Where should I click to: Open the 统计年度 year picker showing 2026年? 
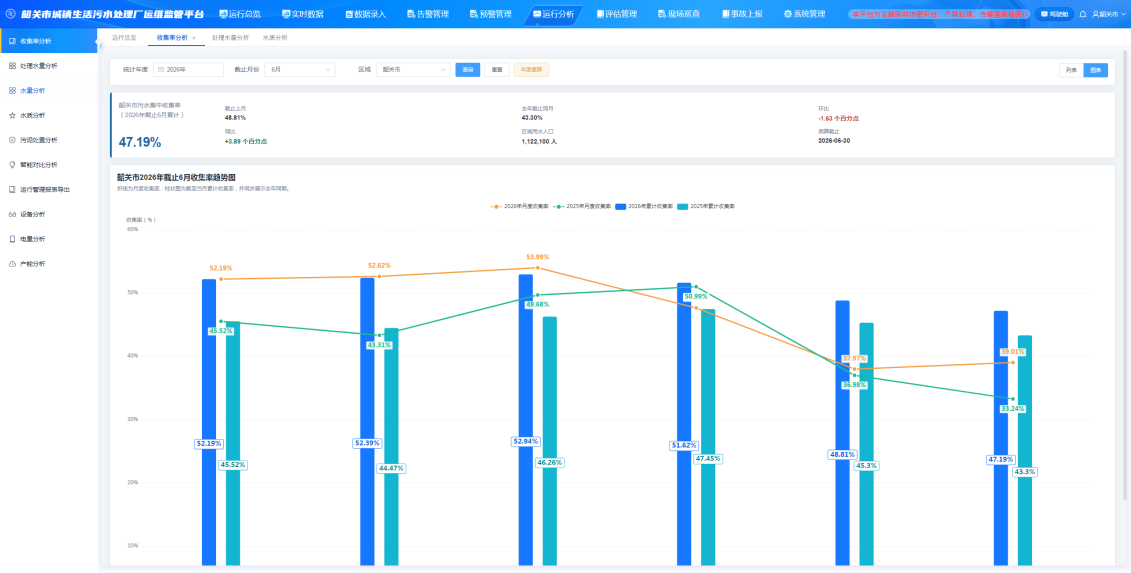pyautogui.click(x=188, y=69)
